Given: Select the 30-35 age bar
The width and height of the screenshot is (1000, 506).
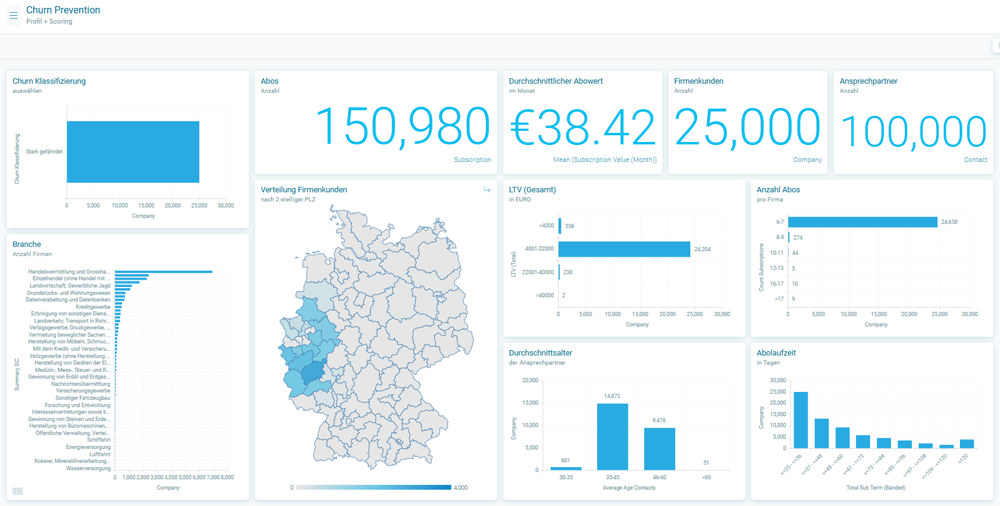Looking at the screenshot, I should coord(566,468).
